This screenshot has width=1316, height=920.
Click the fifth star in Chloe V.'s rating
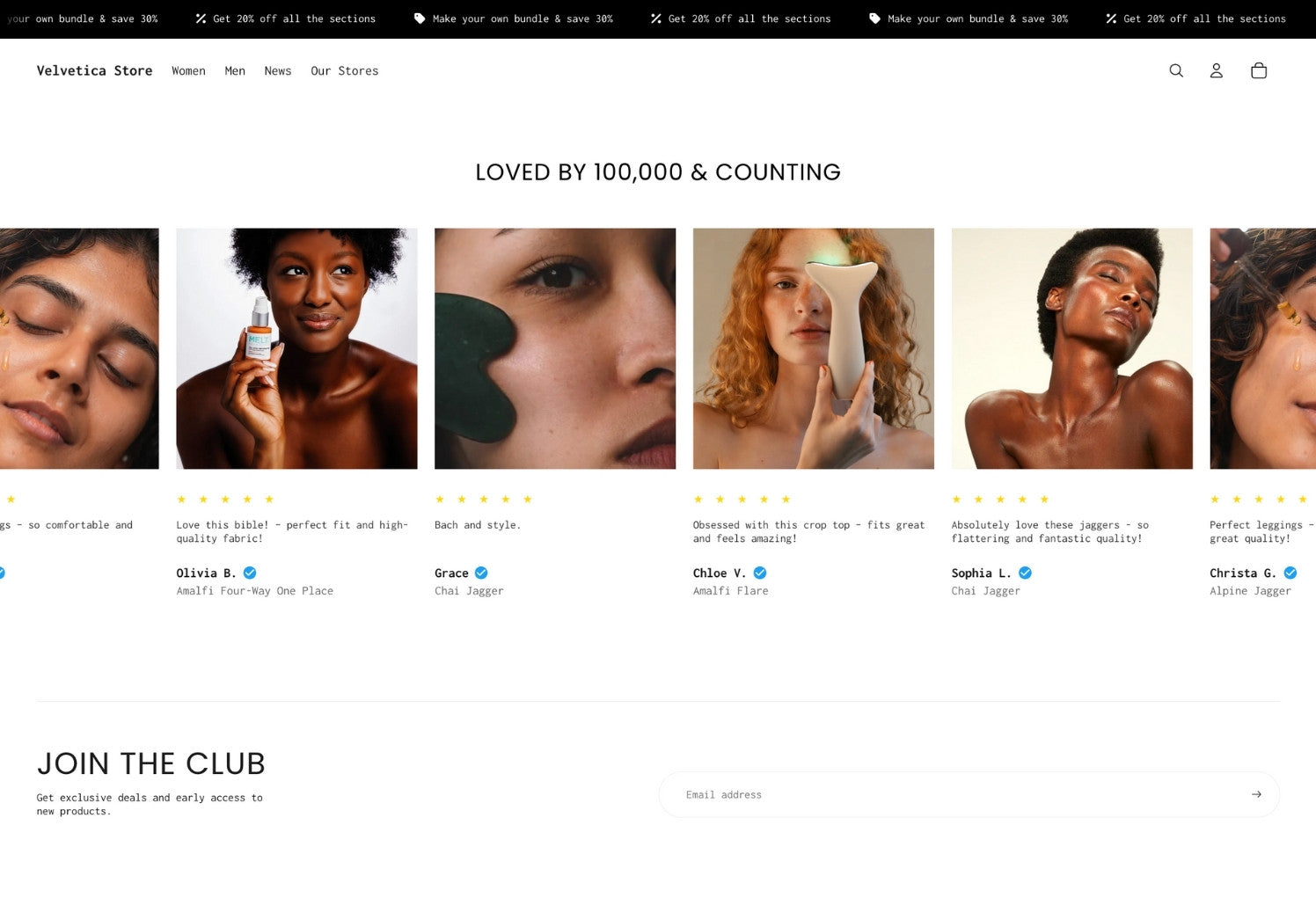785,499
